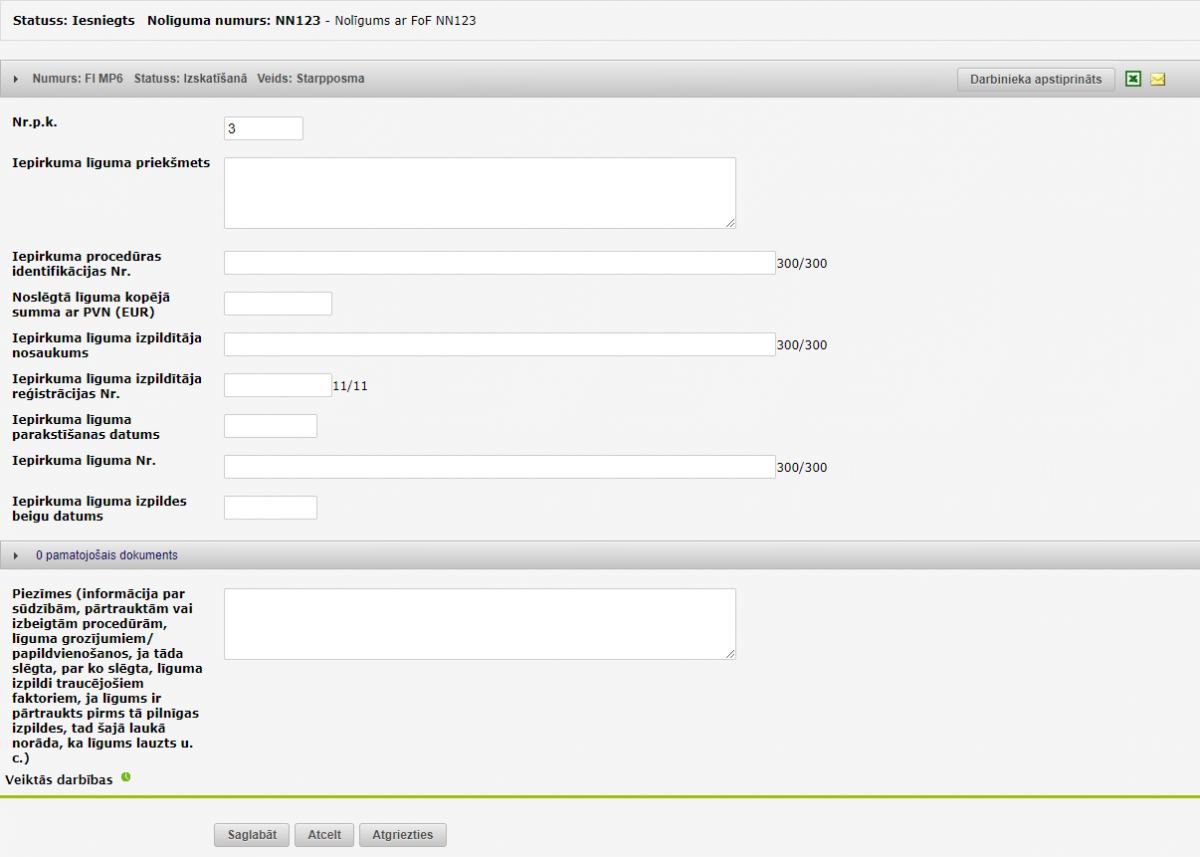Save the form with Saglabāt
Screen dimensions: 1200x857
tap(252, 835)
